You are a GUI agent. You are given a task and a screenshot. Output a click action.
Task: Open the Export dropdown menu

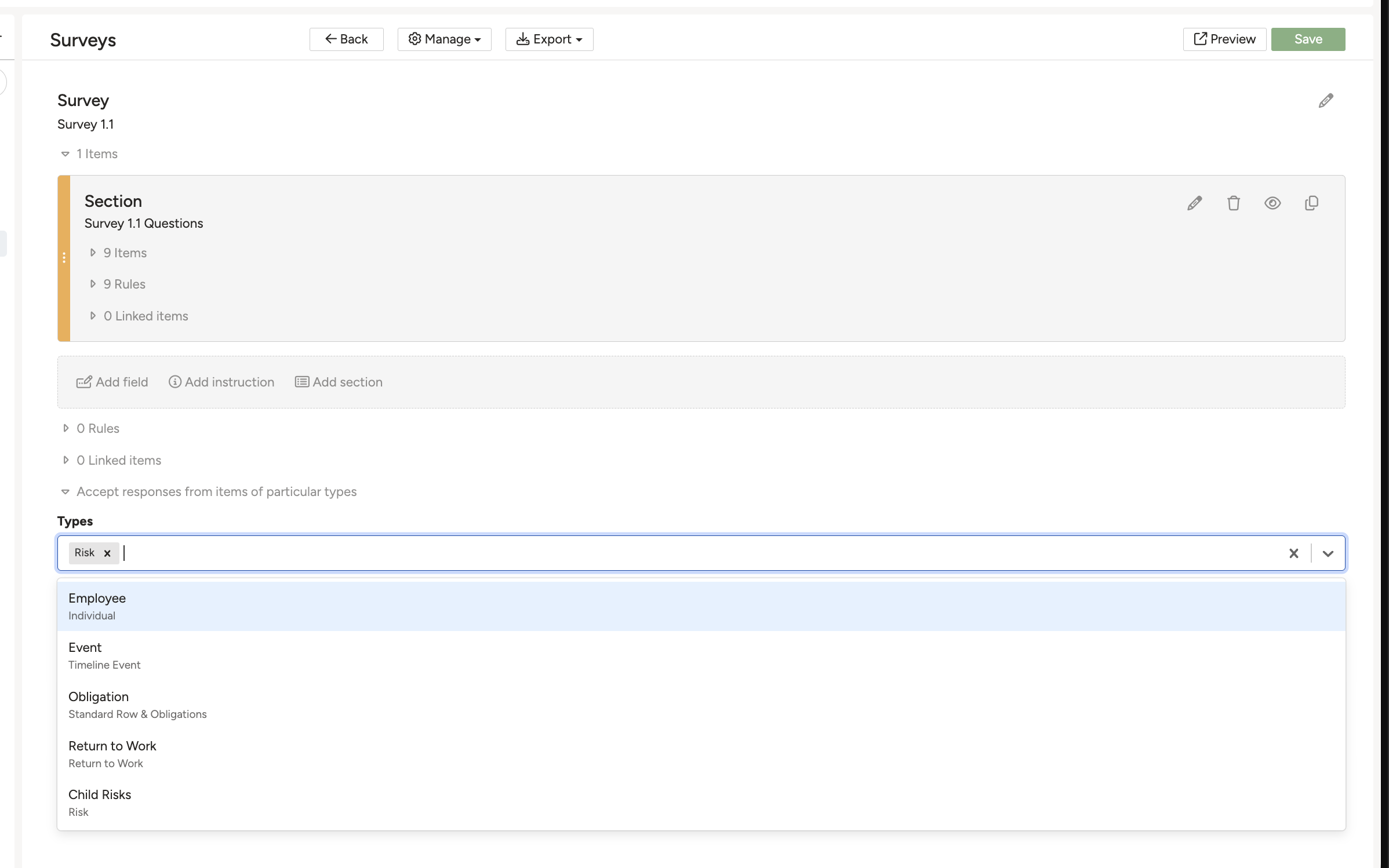549,39
